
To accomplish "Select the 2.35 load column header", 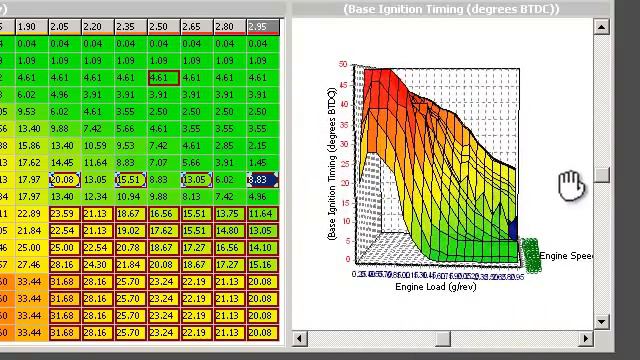I will (131, 27).
